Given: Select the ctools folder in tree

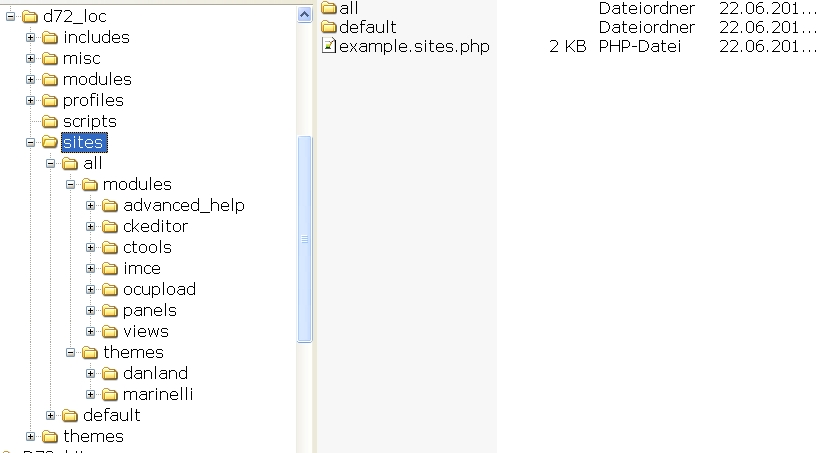Looking at the screenshot, I should (146, 248).
